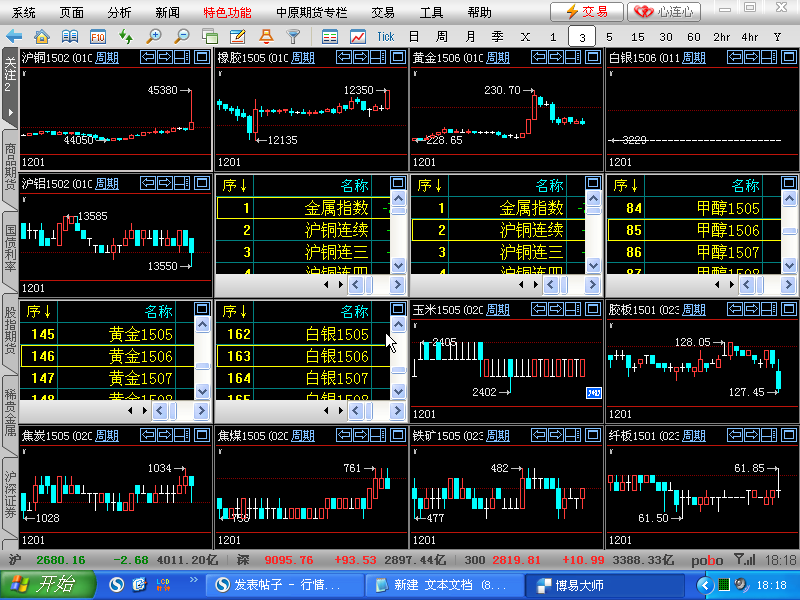The image size is (800, 600).
Task: Expand 周期 selector on 焦炭1505 panel
Action: pos(107,435)
